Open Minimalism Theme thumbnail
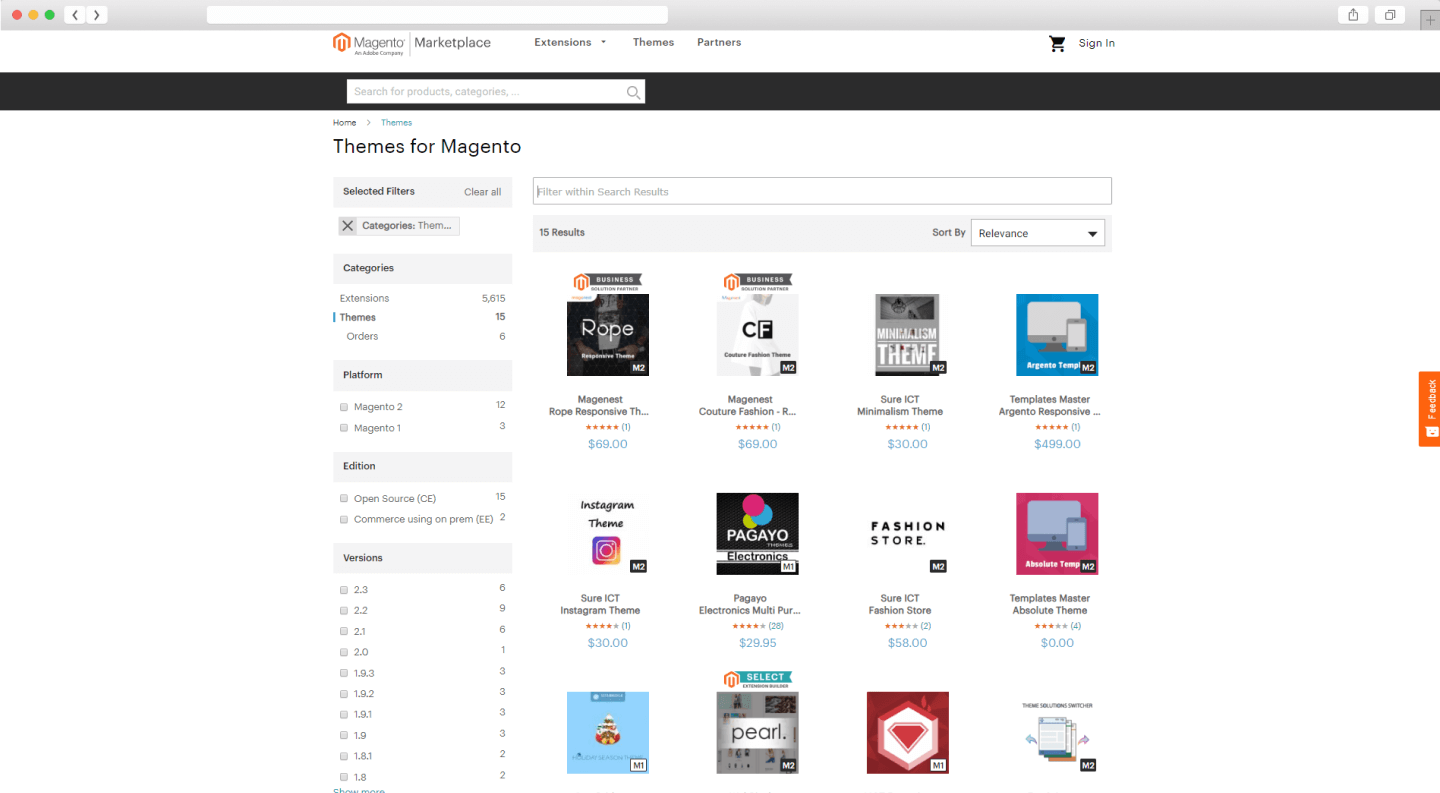 pos(907,334)
